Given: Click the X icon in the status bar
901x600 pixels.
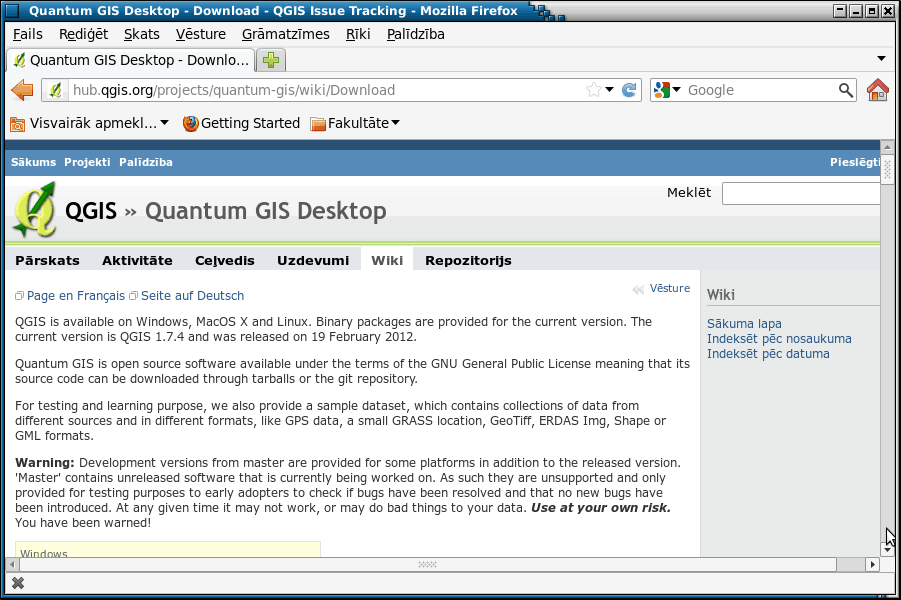Looking at the screenshot, I should [x=18, y=583].
